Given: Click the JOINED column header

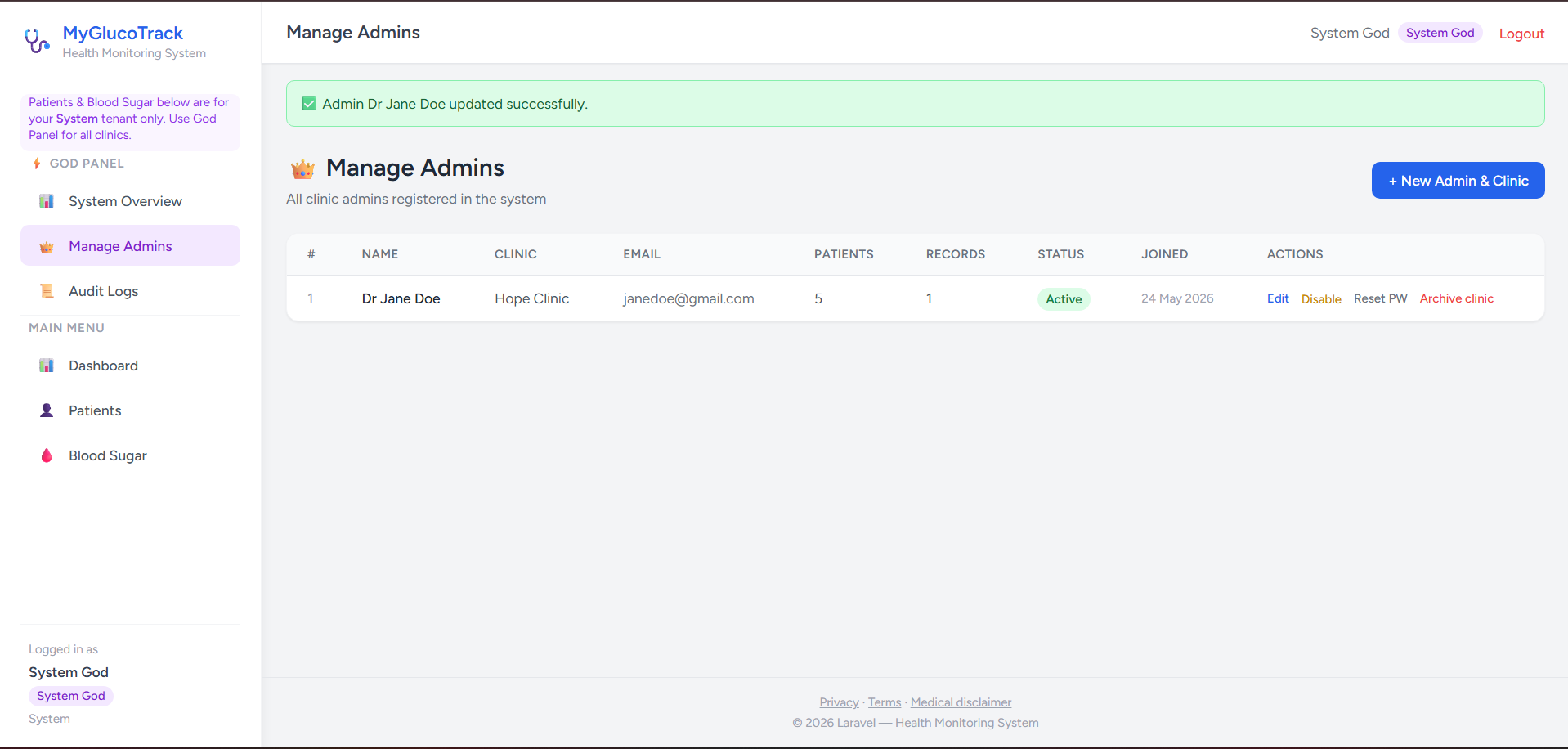Looking at the screenshot, I should 1165,254.
